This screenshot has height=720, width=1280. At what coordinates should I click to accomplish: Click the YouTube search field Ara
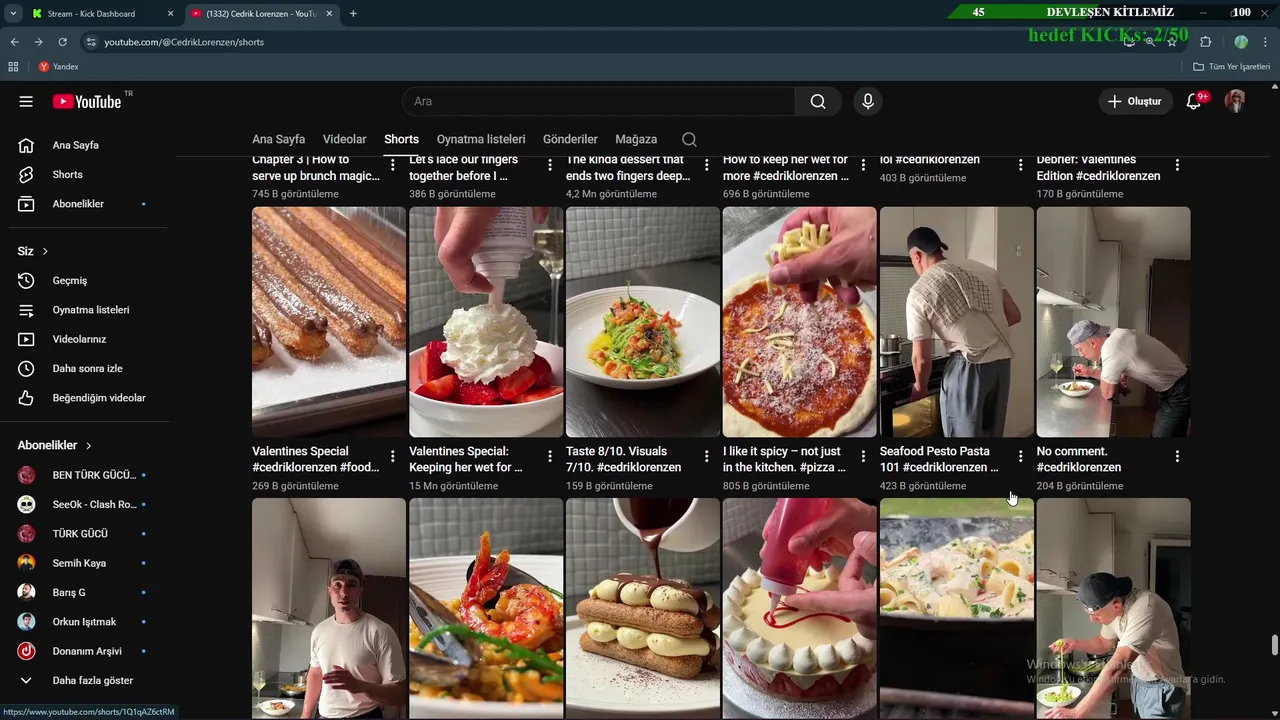pyautogui.click(x=598, y=101)
